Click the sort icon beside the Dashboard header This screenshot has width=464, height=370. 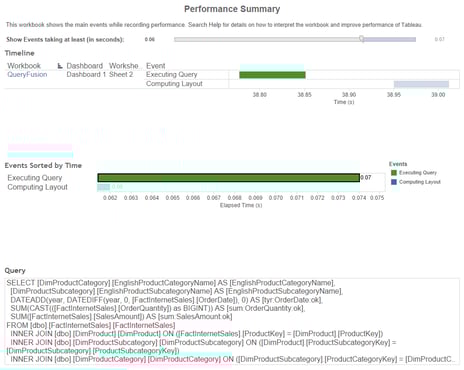tap(60, 66)
